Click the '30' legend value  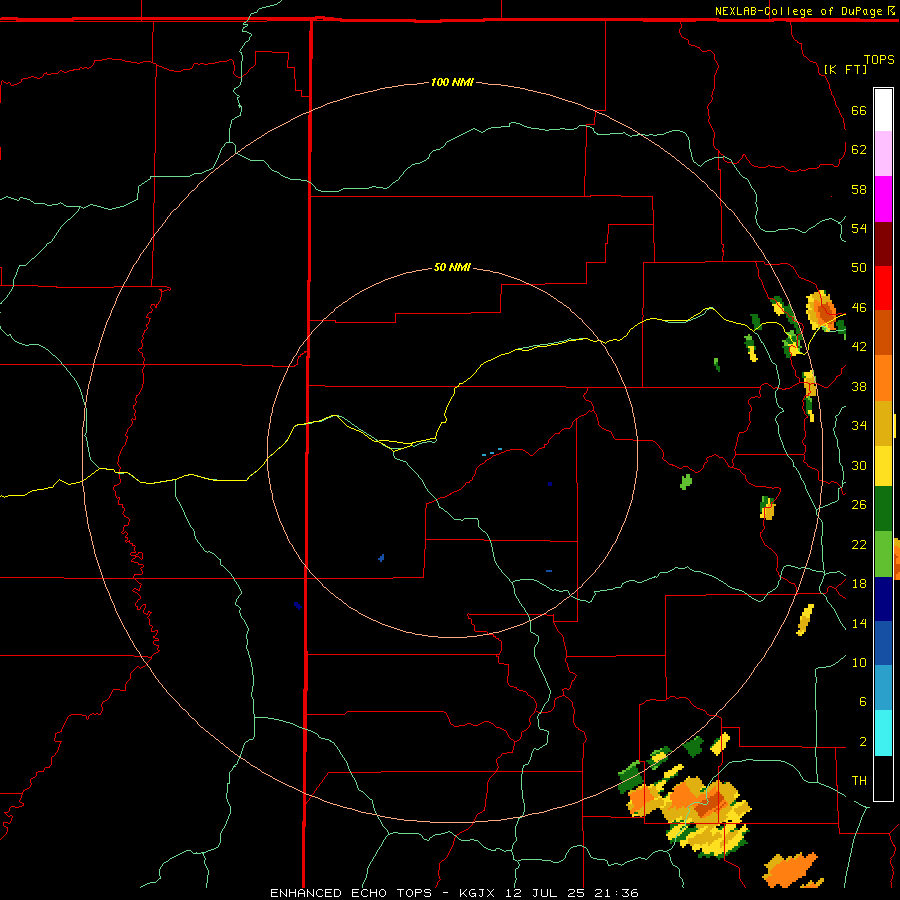point(859,465)
